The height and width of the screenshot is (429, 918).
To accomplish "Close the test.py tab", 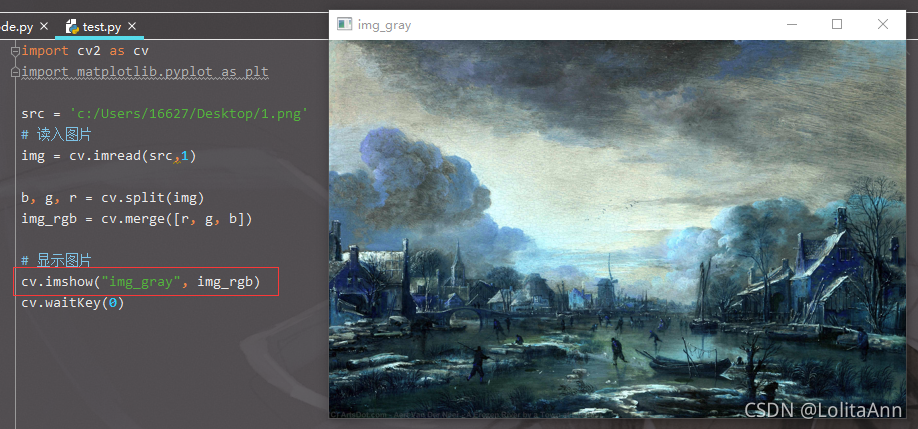I will click(x=132, y=26).
